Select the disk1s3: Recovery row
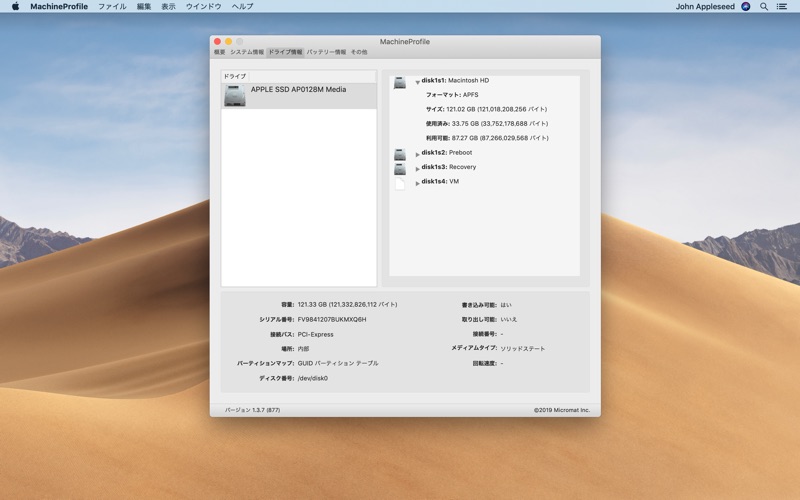800x500 pixels. [x=448, y=167]
